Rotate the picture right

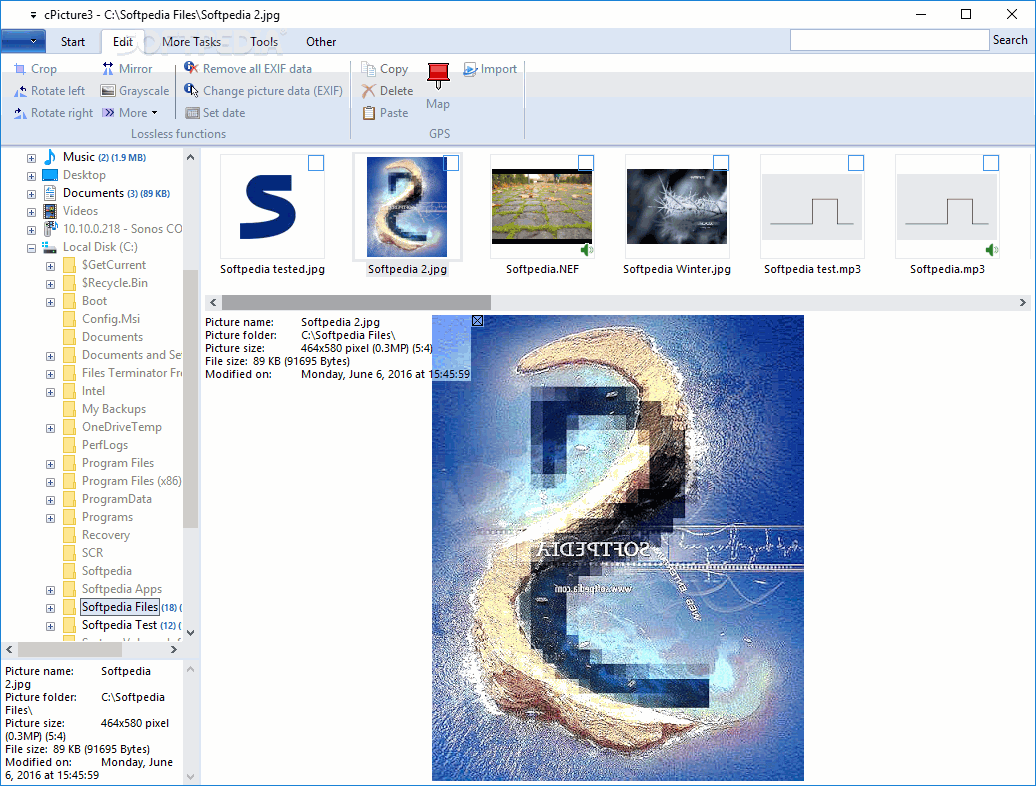54,113
